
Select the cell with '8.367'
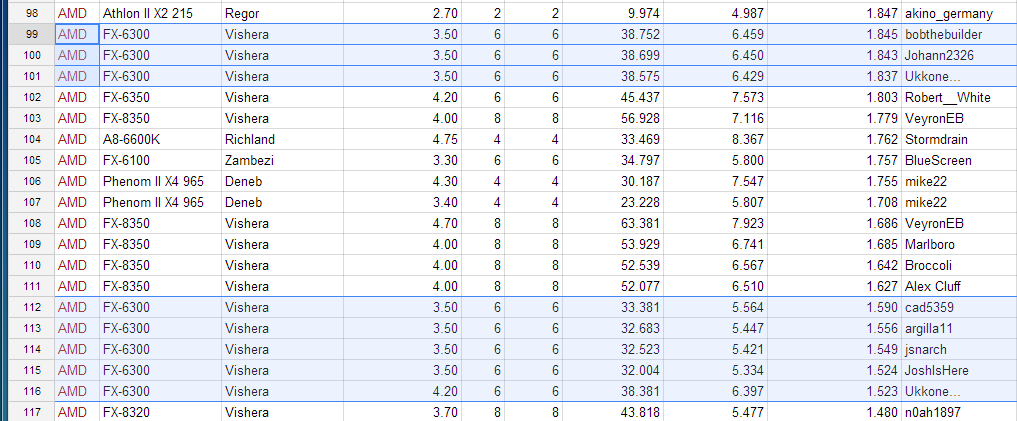[x=715, y=139]
